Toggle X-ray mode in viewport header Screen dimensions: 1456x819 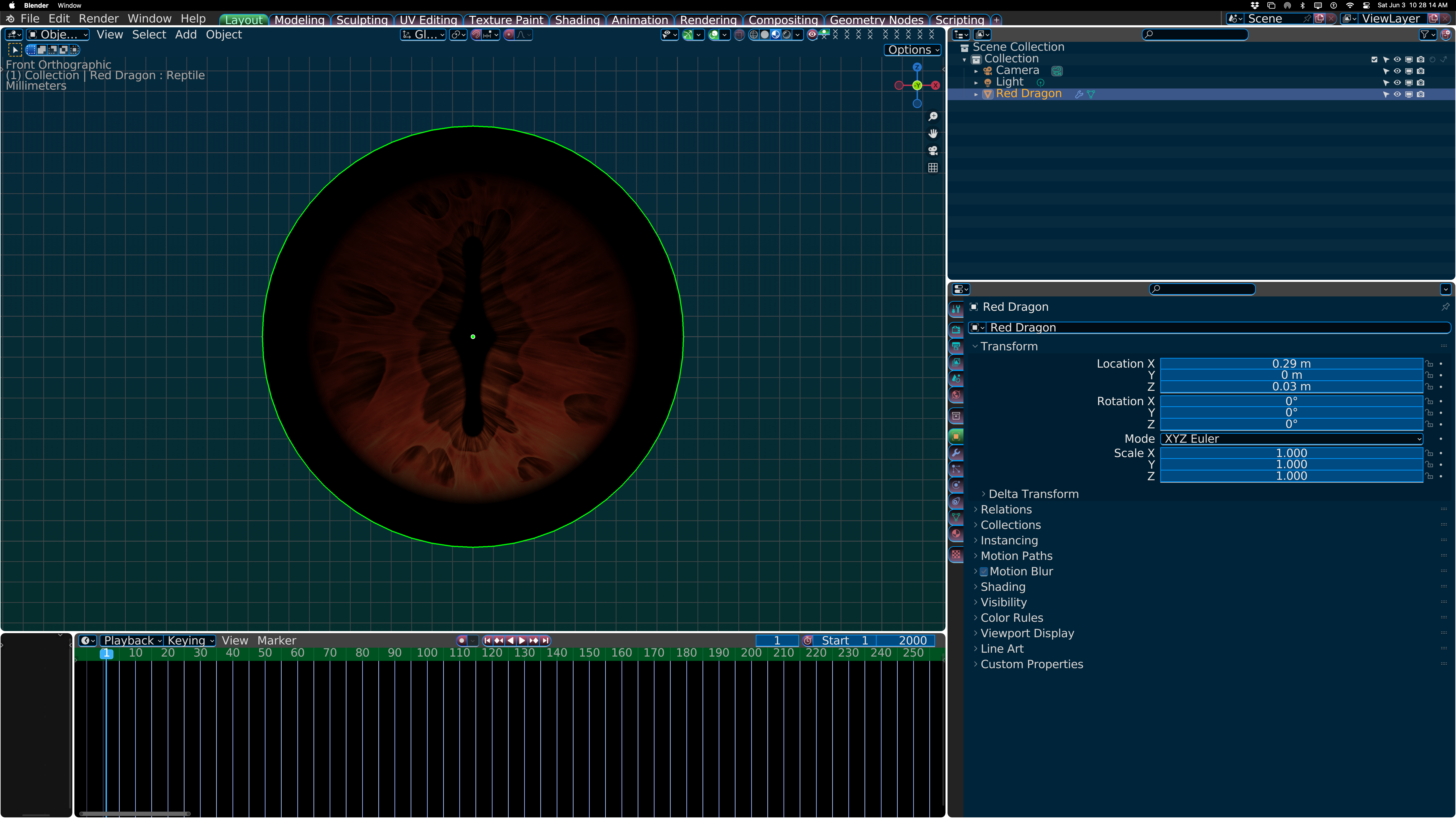pos(739,35)
